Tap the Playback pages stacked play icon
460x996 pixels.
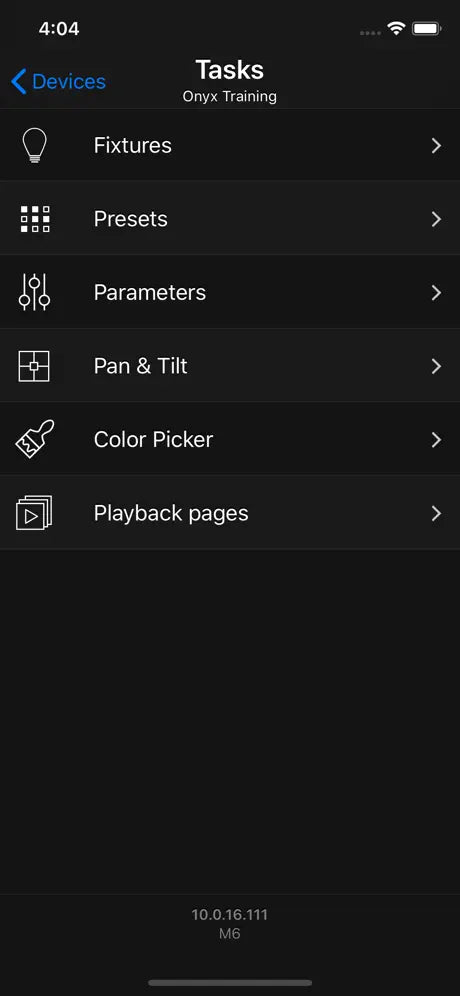pyautogui.click(x=34, y=513)
